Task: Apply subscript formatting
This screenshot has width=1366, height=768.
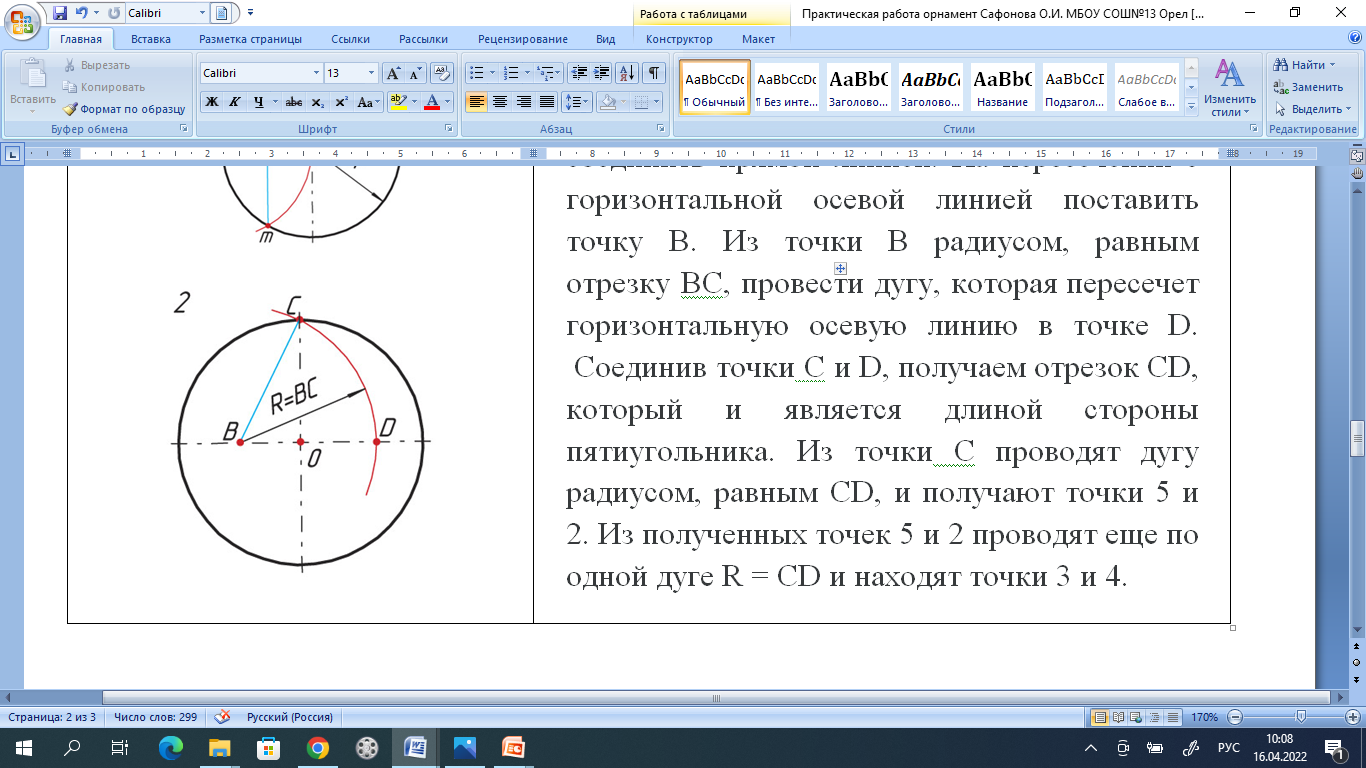Action: coord(318,102)
